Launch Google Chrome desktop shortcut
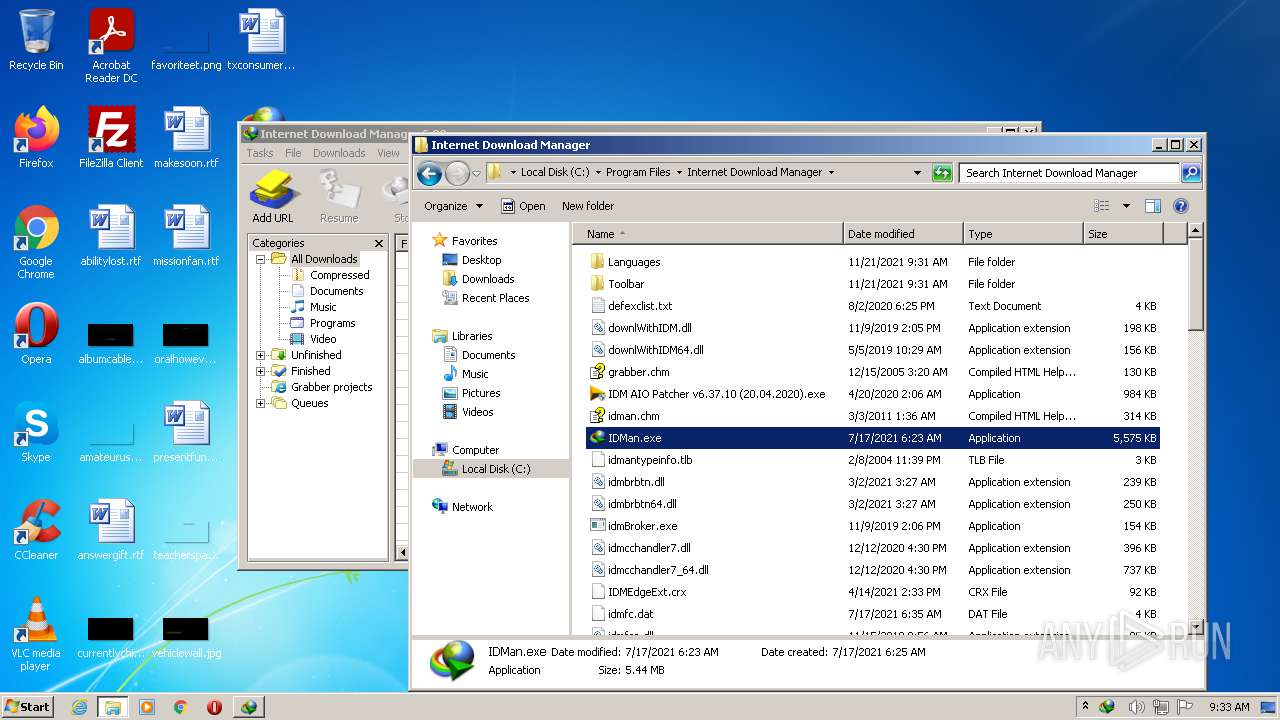 (36, 242)
